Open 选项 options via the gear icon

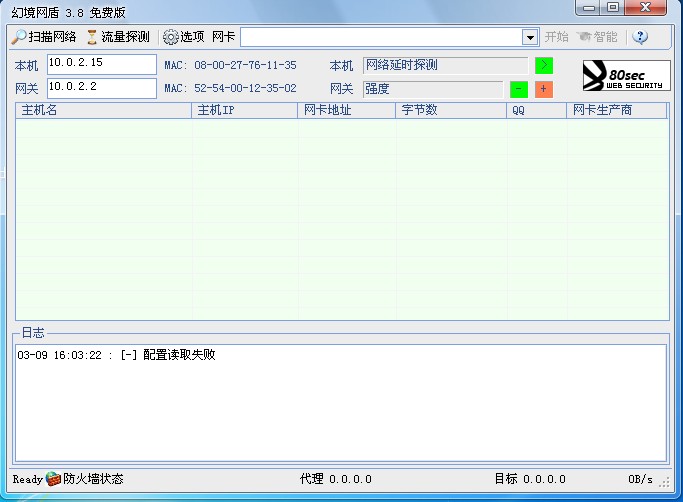tap(171, 37)
